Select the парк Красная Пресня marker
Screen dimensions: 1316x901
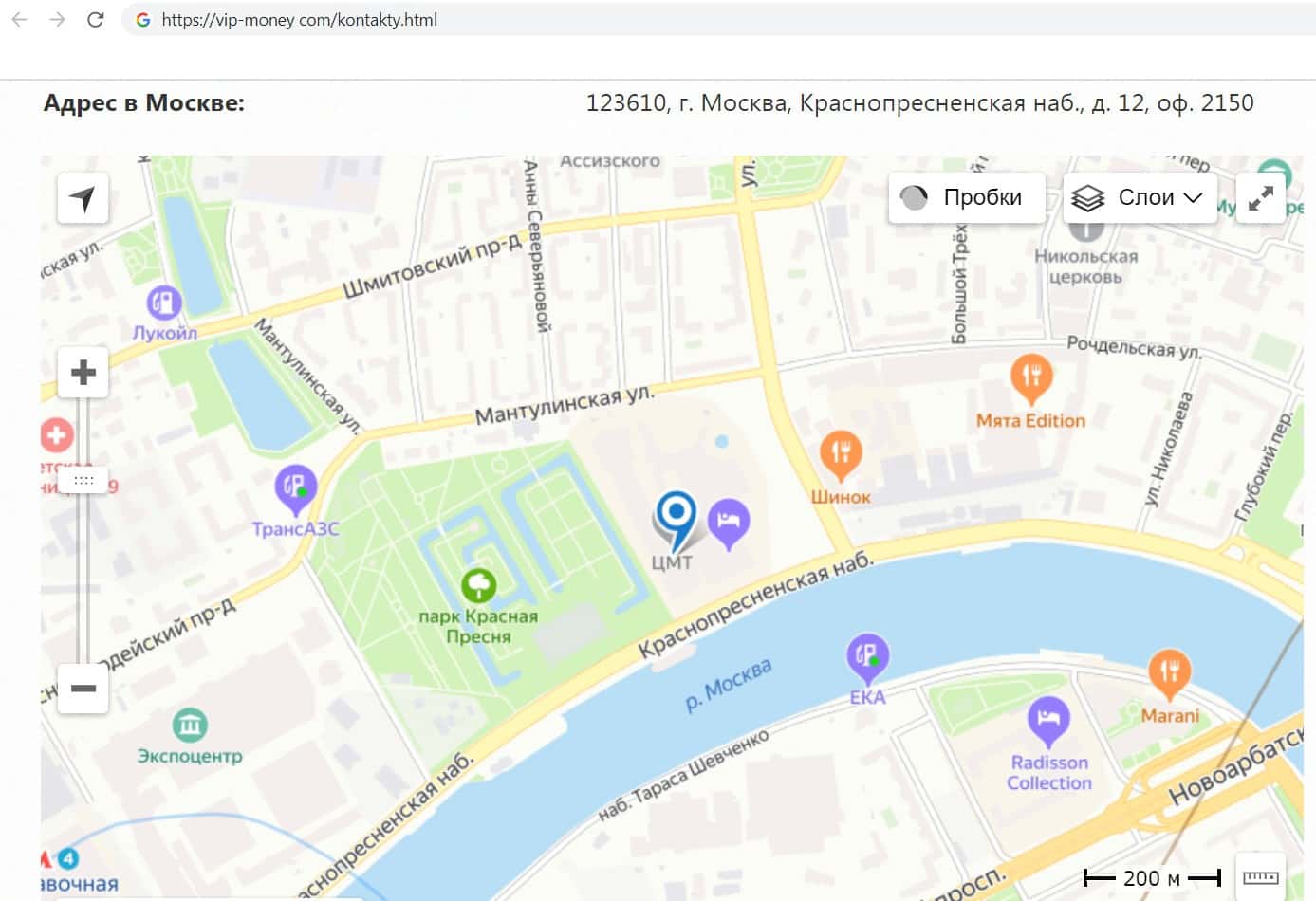tap(478, 586)
